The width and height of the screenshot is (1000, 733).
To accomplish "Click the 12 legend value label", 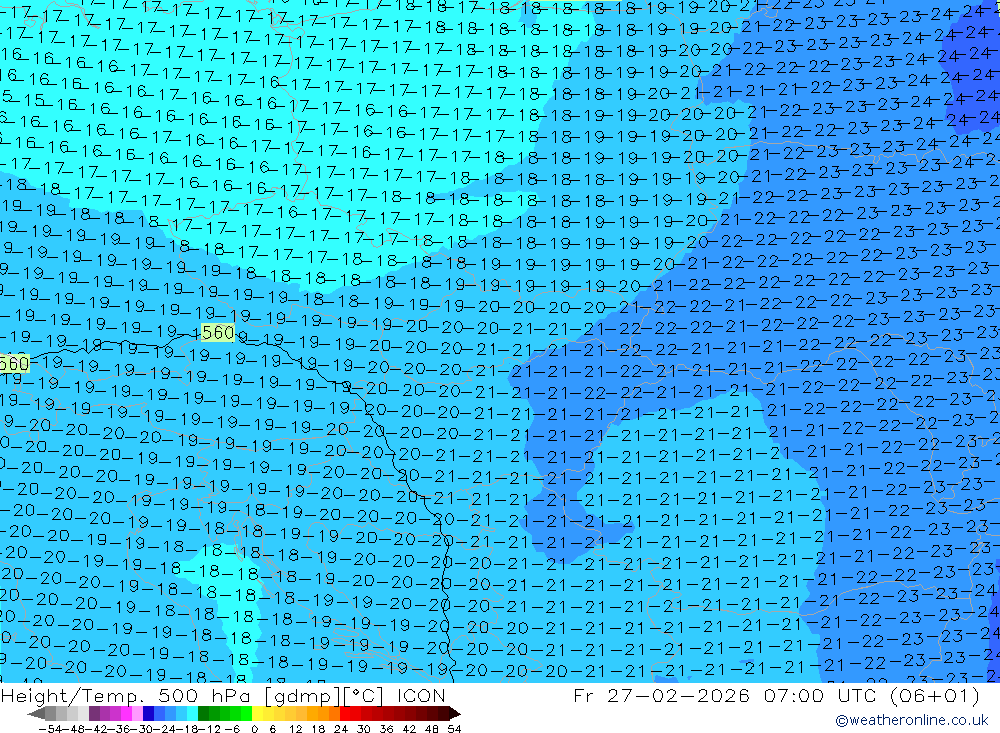I will coord(295,729).
